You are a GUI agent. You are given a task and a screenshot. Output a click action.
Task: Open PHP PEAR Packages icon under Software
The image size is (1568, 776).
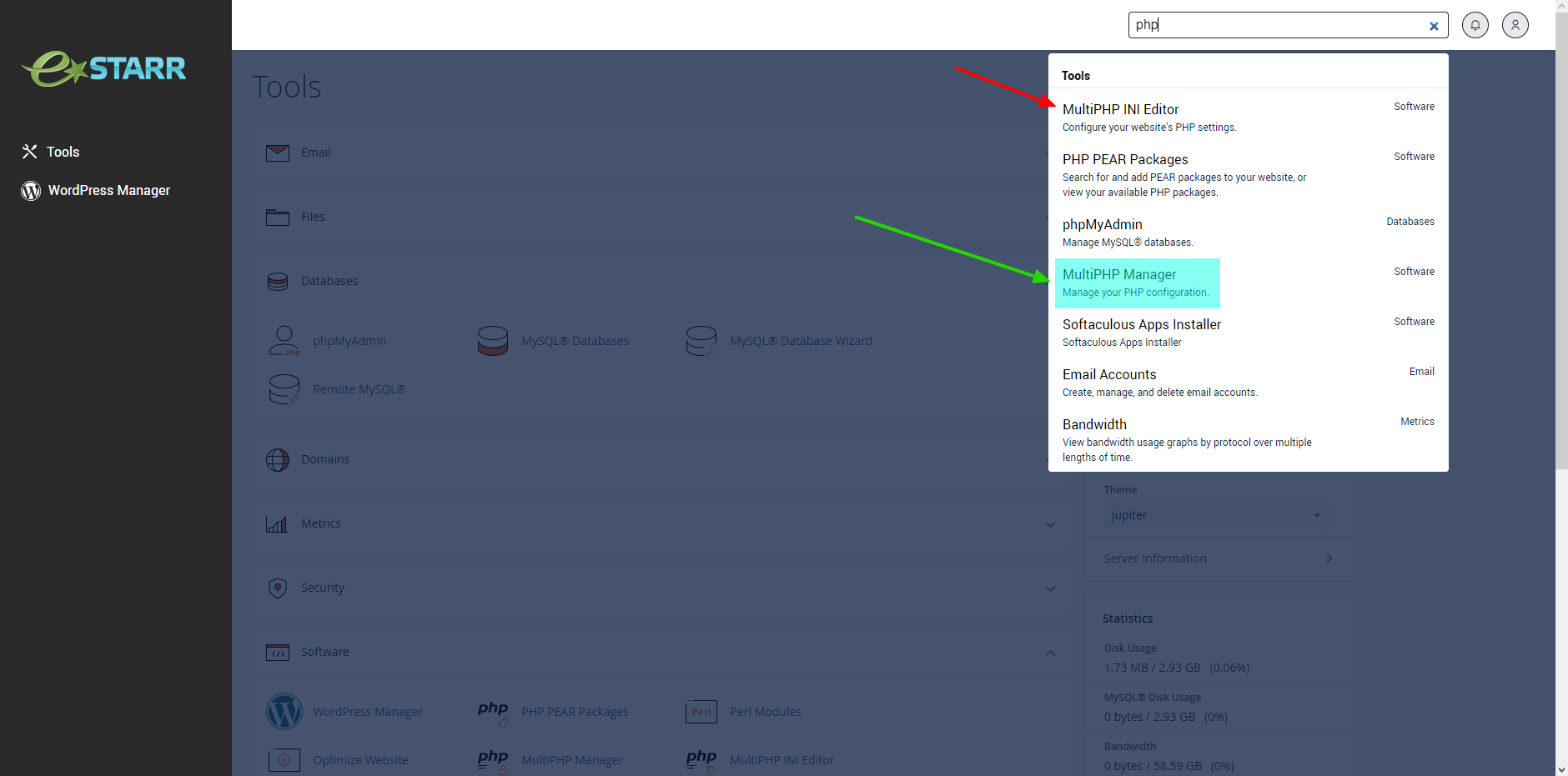click(x=493, y=712)
